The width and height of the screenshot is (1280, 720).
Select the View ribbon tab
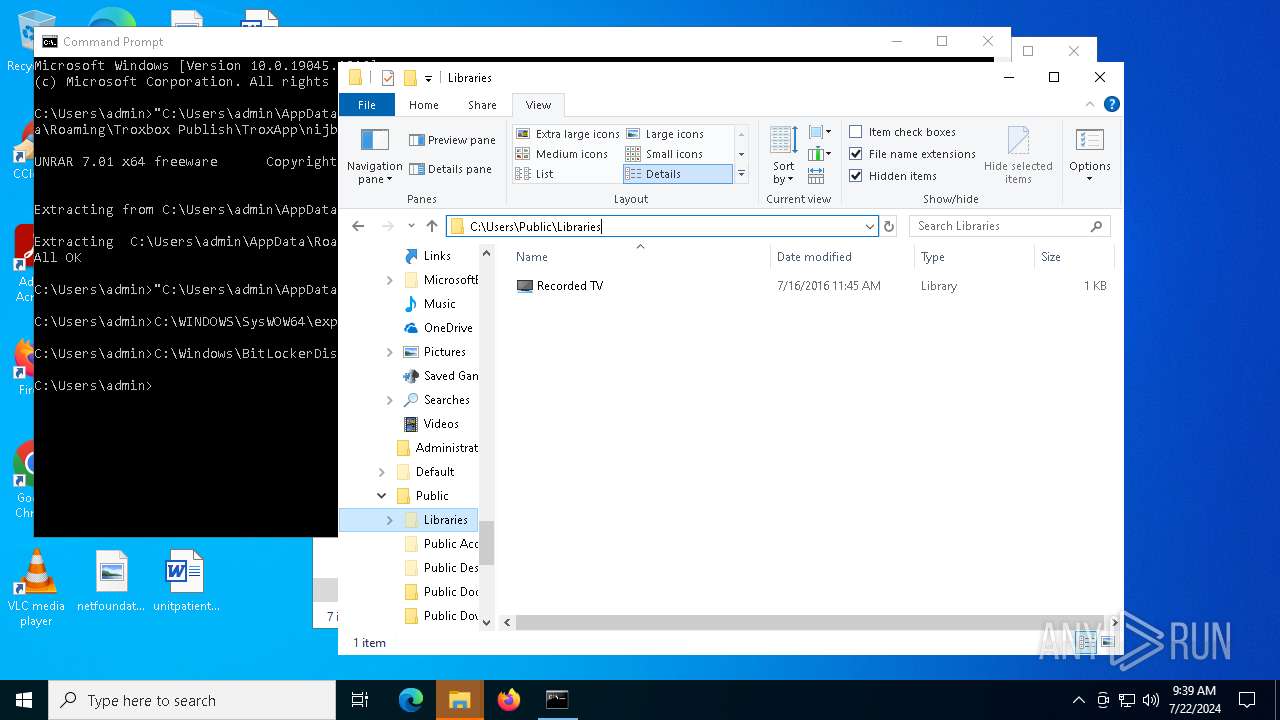(x=538, y=105)
